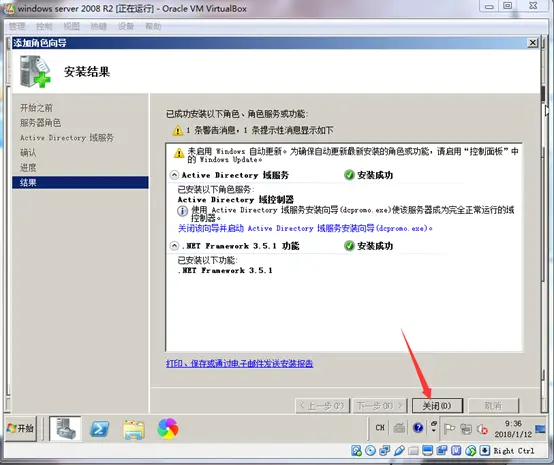
Task: Click the language bar keyboard icon
Action: coord(399,428)
